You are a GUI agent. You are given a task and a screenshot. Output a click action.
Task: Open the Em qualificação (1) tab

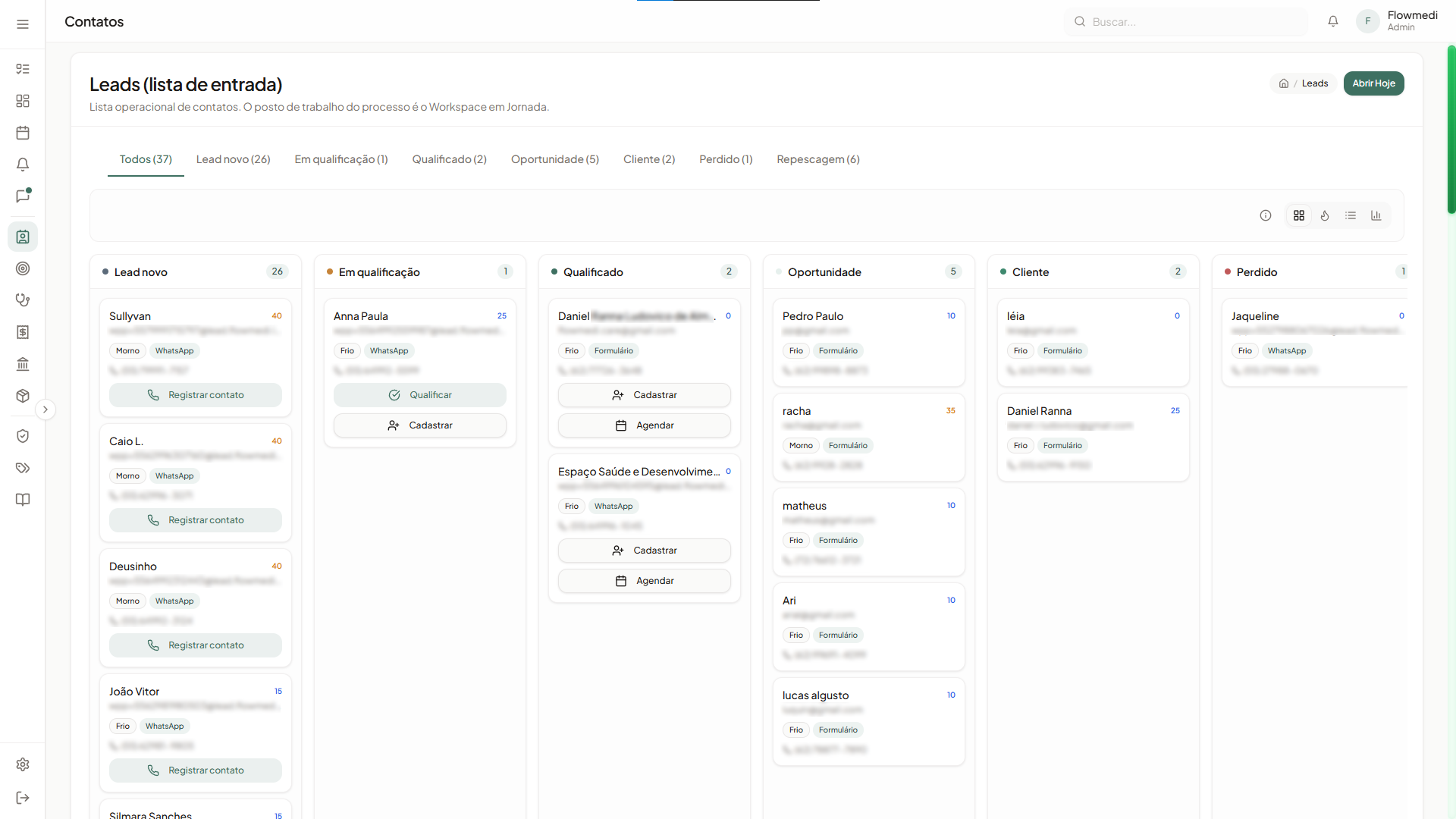tap(341, 159)
